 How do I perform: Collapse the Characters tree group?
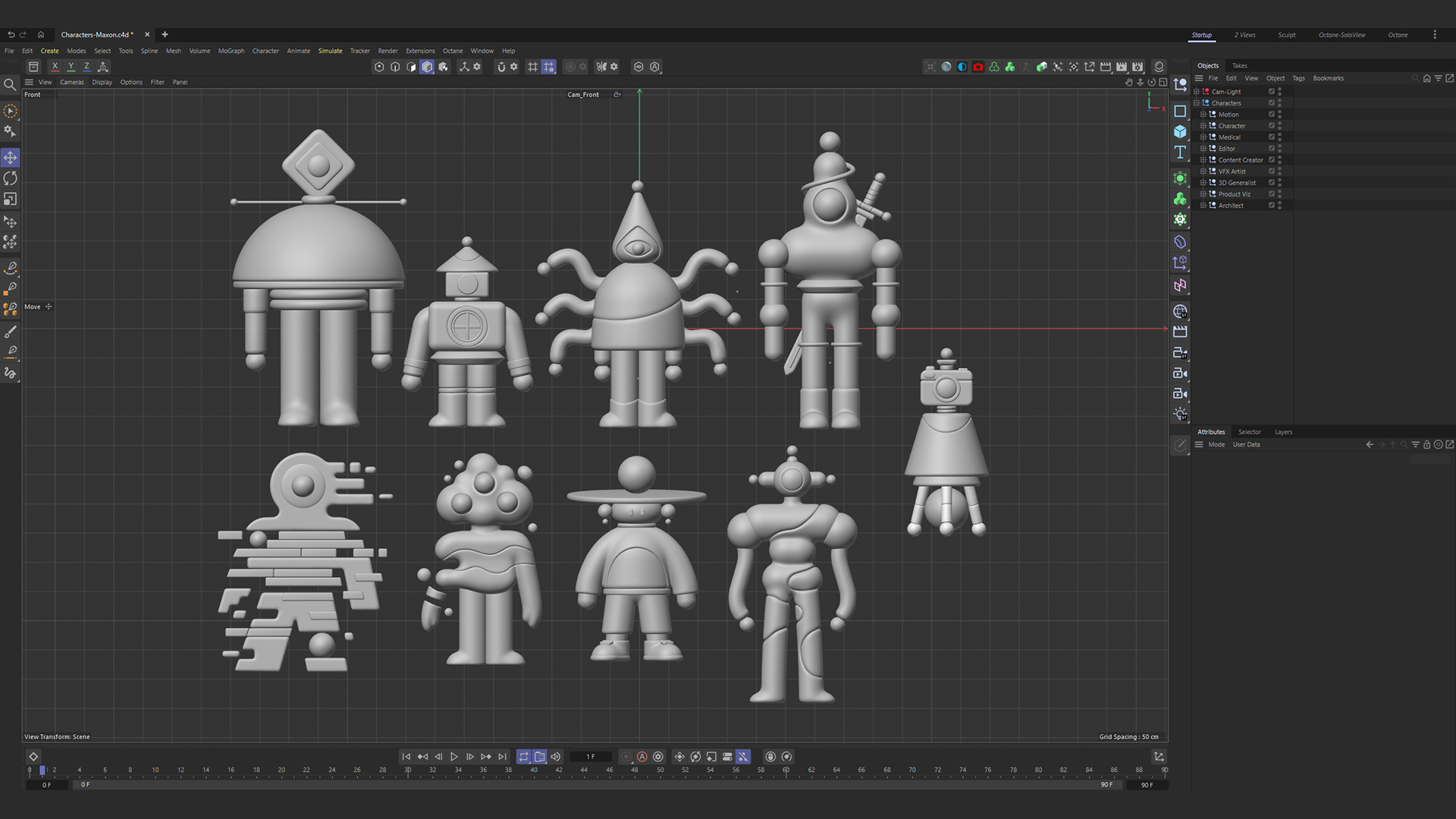[x=1197, y=103]
